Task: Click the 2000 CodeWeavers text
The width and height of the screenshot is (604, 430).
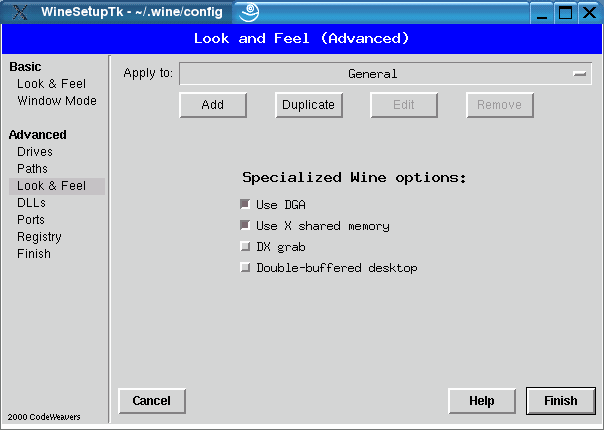Action: [44, 417]
